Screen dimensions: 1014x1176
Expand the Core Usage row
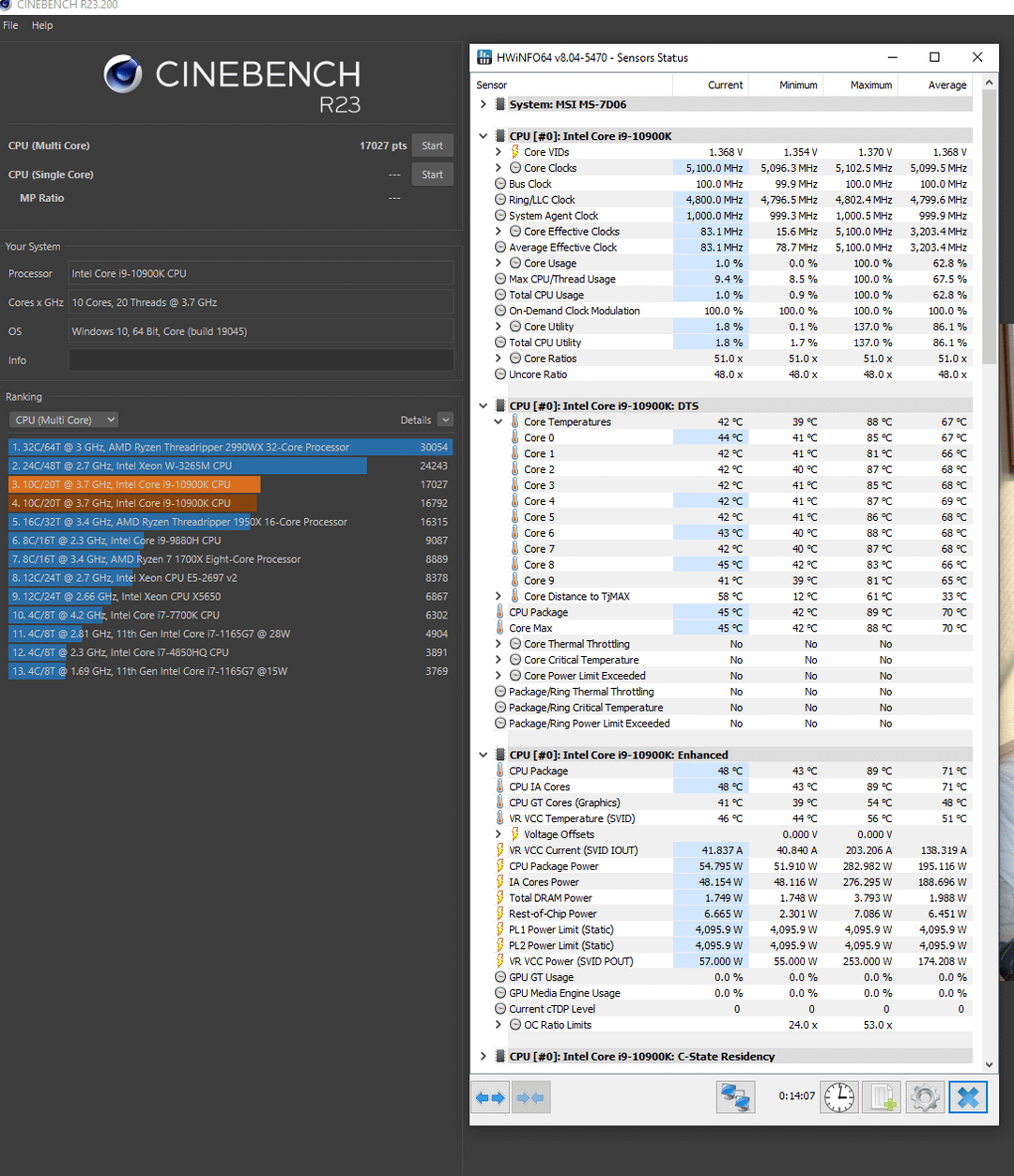499,263
